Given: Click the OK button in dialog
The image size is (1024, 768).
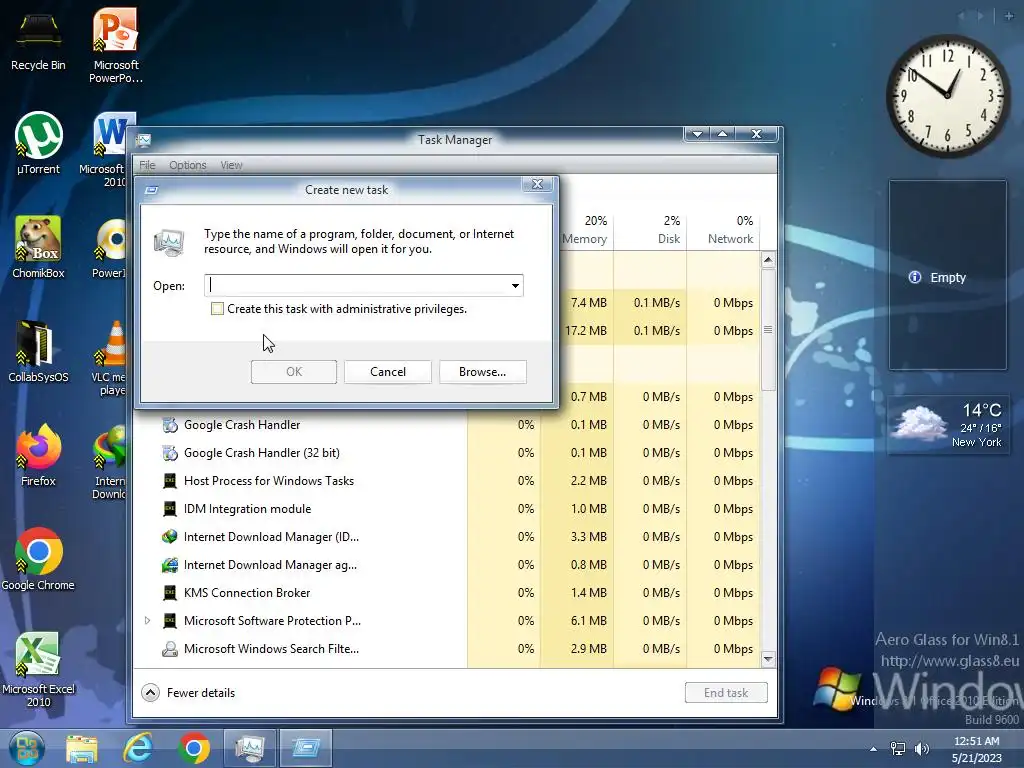Looking at the screenshot, I should tap(294, 372).
